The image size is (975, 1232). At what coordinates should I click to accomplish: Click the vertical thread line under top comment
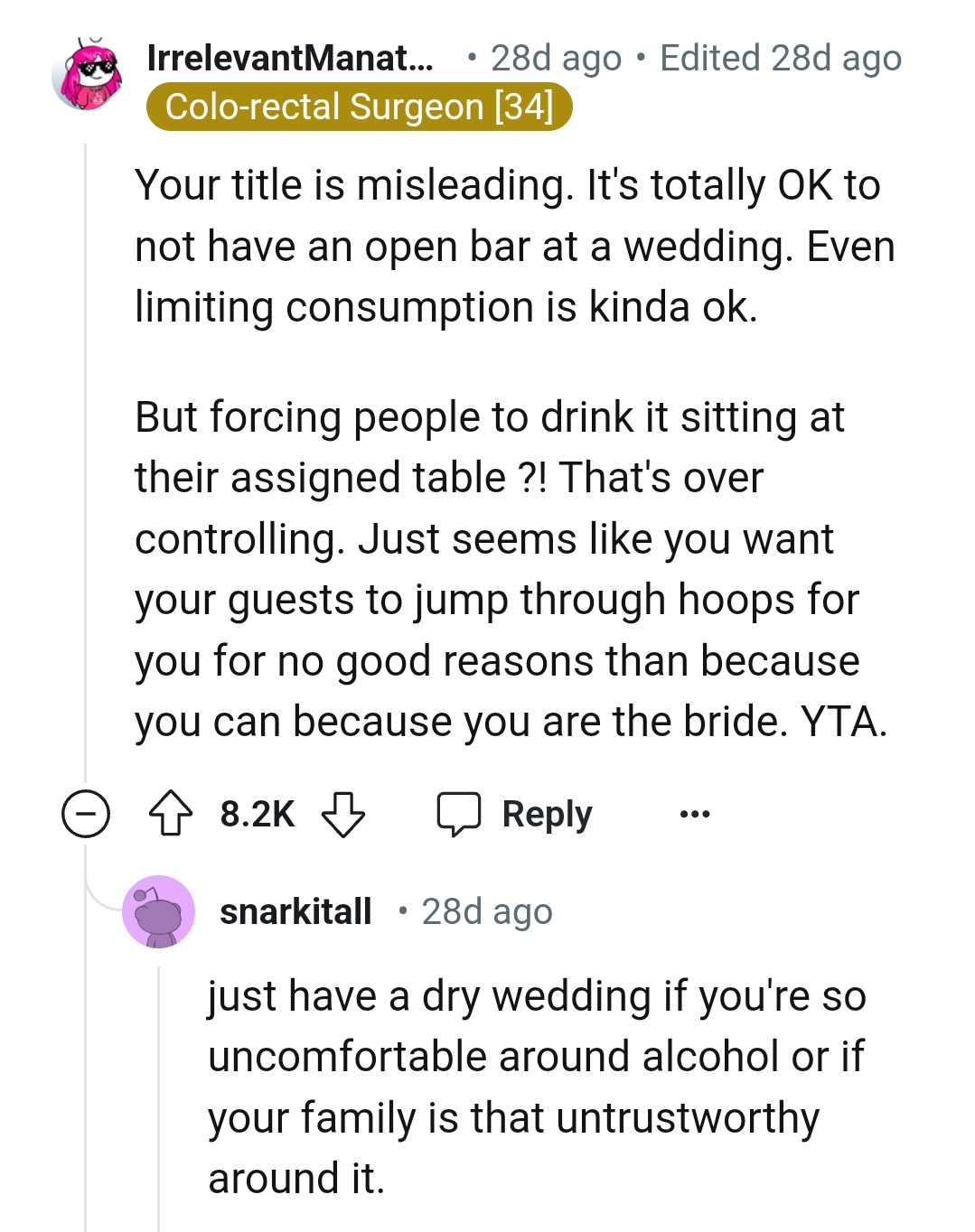click(86, 452)
